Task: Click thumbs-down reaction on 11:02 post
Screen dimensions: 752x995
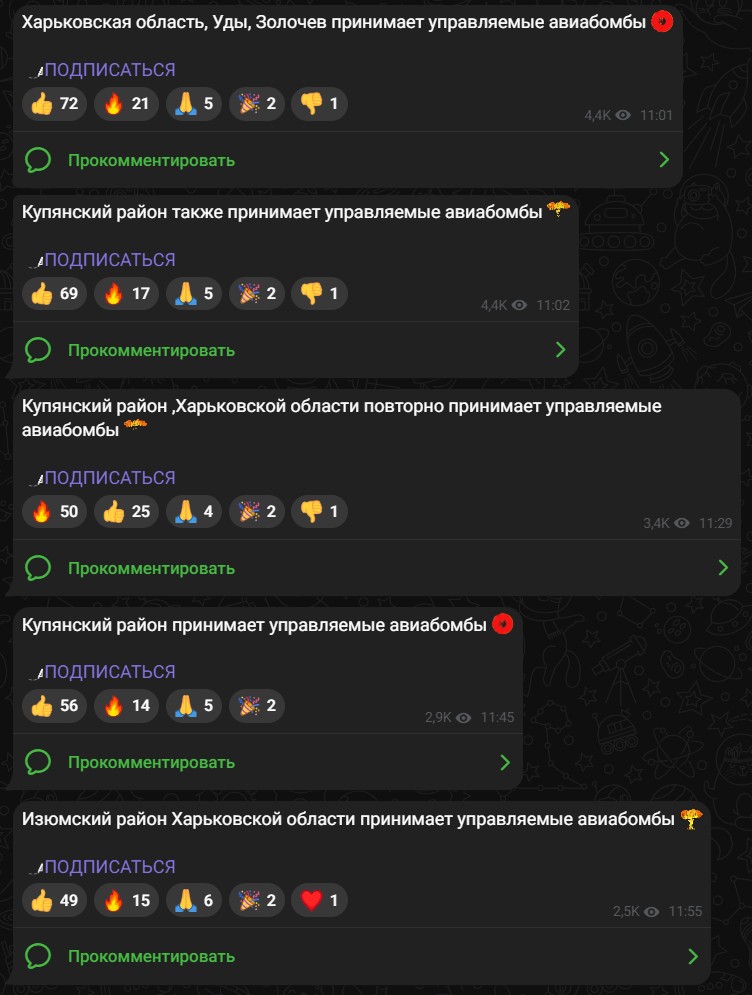Action: pos(319,293)
